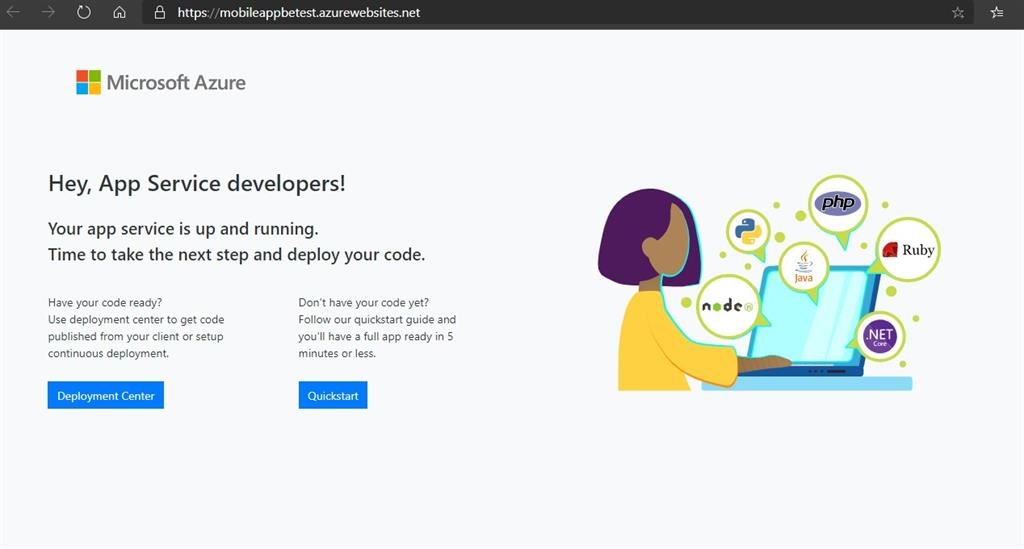Image resolution: width=1024 pixels, height=549 pixels.
Task: Click 'minutes or less.' text line
Action: point(337,353)
